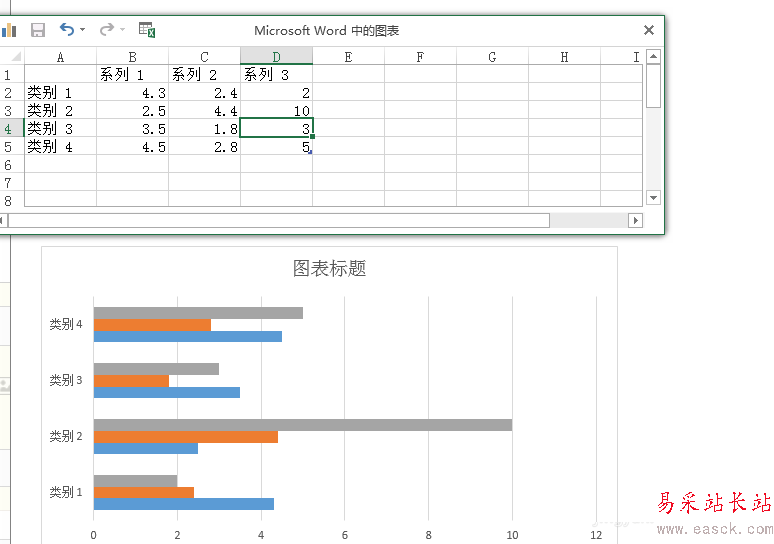Select orange bar of 类别 2
Viewport: 774px width, 544px height.
click(x=186, y=437)
